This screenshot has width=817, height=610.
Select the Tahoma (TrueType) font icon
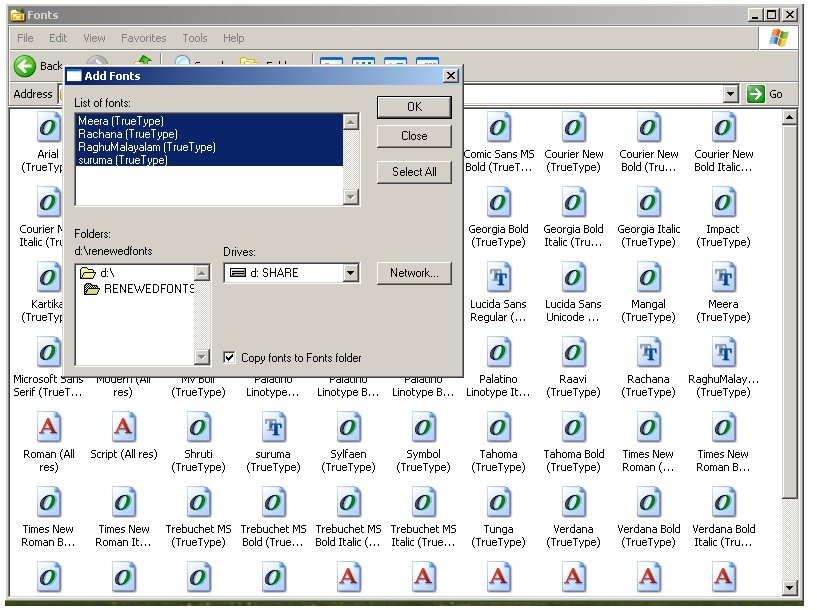[x=498, y=428]
